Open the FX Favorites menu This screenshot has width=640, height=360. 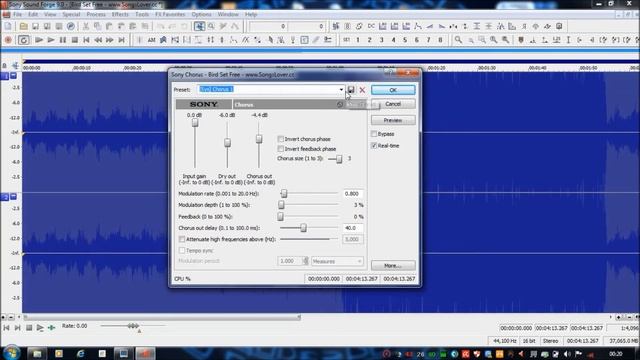pyautogui.click(x=170, y=14)
